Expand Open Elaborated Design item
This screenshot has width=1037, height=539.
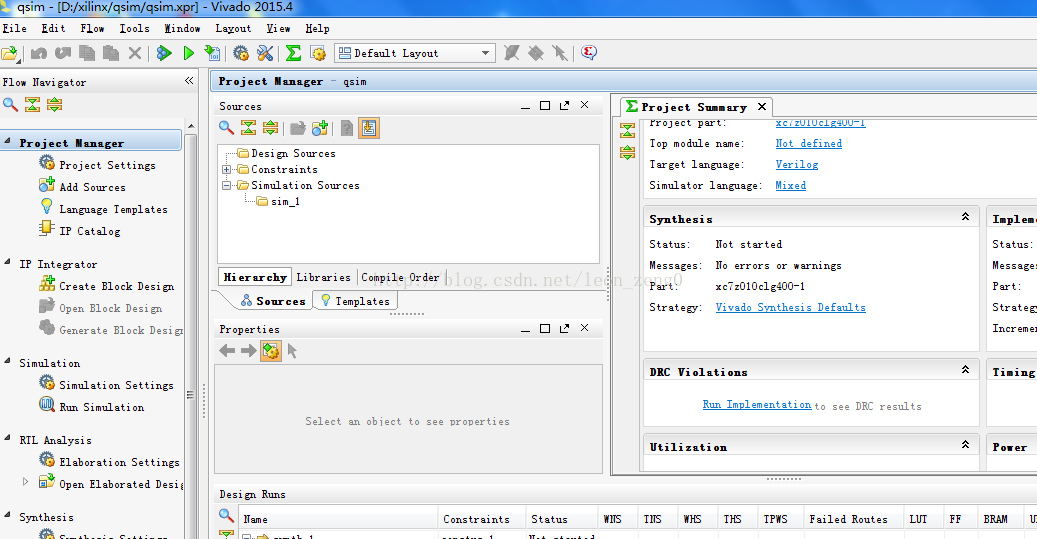tap(26, 482)
